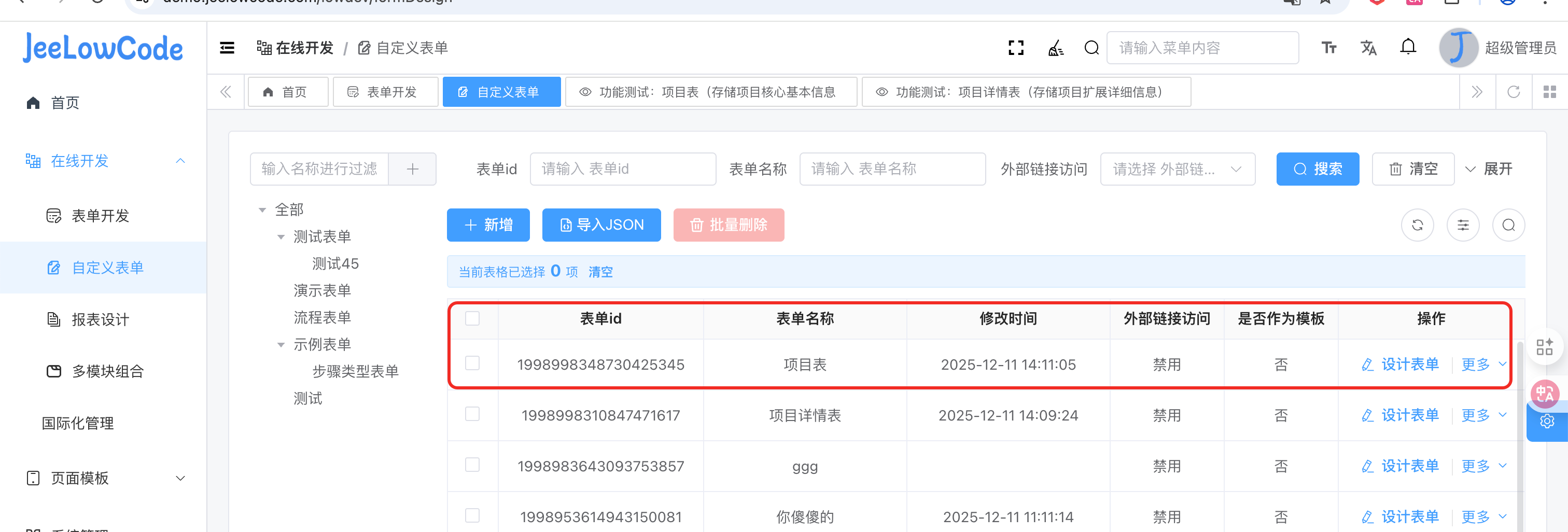The image size is (1568, 532).
Task: Refresh the current tab page
Action: click(1513, 92)
